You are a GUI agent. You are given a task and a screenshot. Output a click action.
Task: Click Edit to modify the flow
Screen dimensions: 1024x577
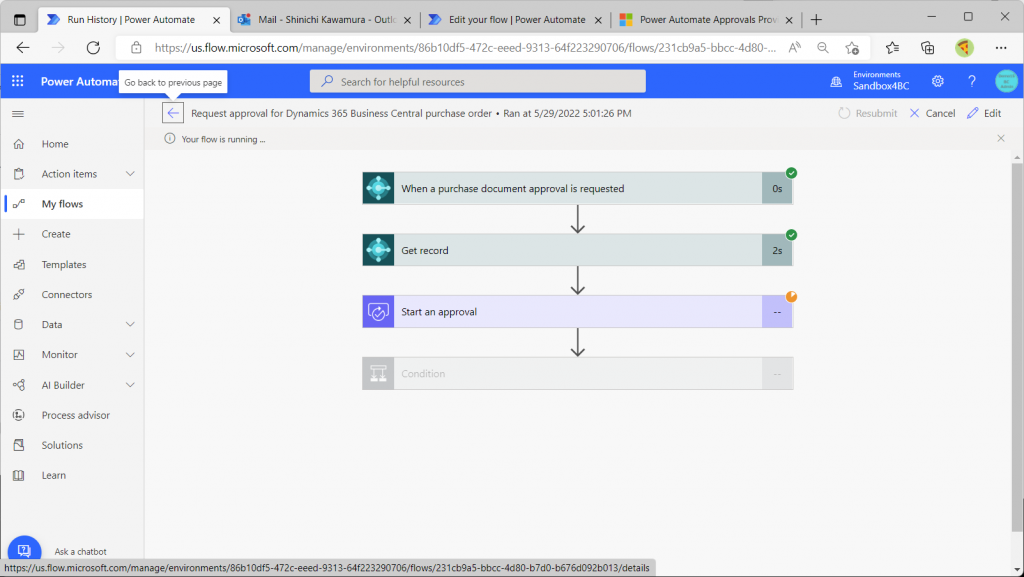tap(984, 113)
